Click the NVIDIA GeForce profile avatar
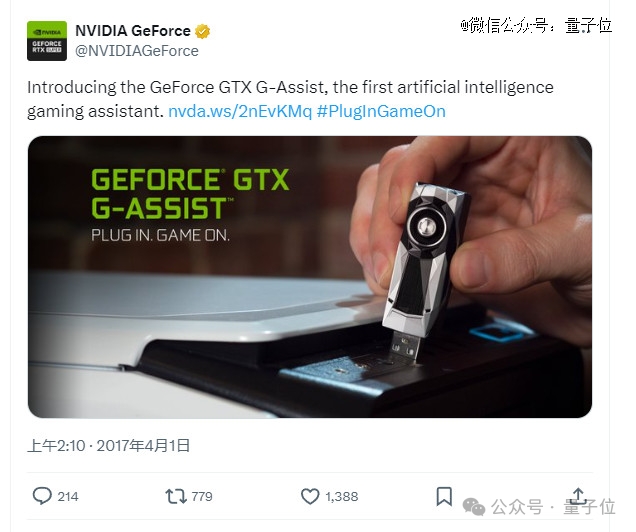 [x=47, y=41]
